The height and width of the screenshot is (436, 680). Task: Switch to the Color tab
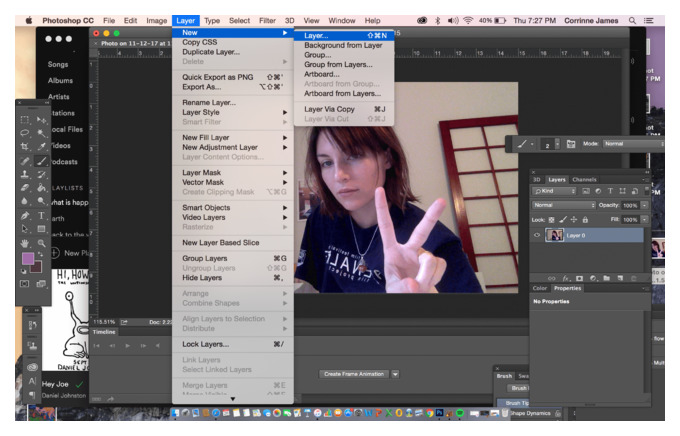tap(540, 288)
